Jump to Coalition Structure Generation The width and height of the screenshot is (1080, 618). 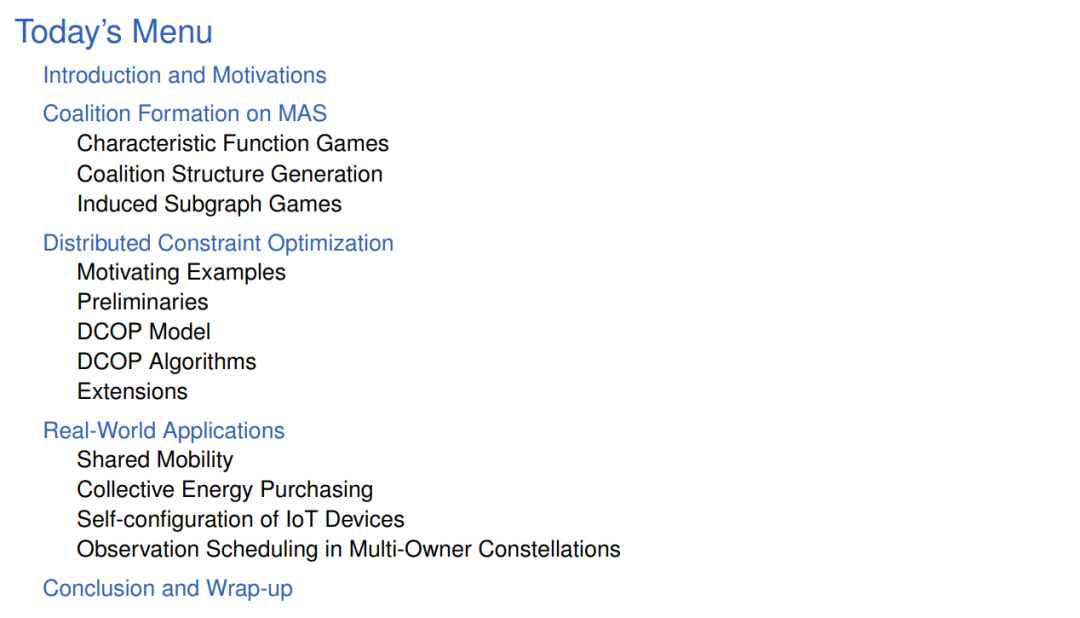point(229,174)
